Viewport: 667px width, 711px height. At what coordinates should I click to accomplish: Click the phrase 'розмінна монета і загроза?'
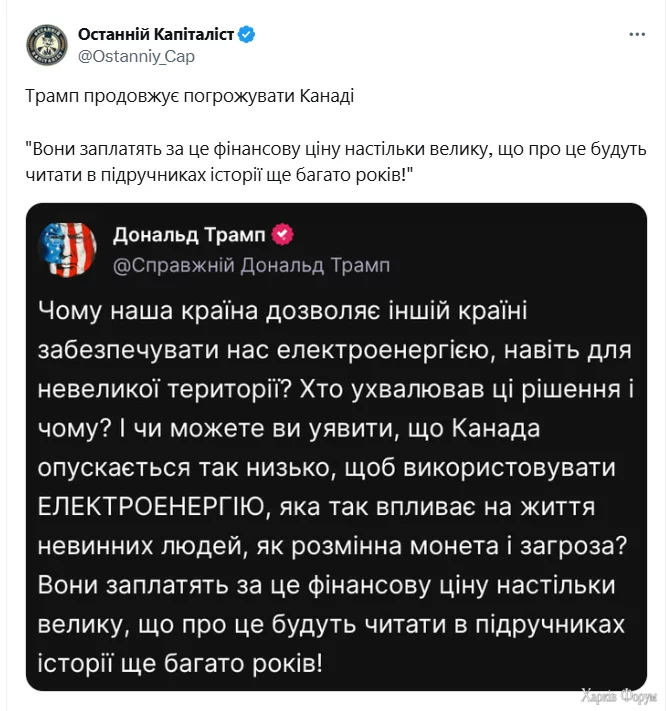point(464,545)
